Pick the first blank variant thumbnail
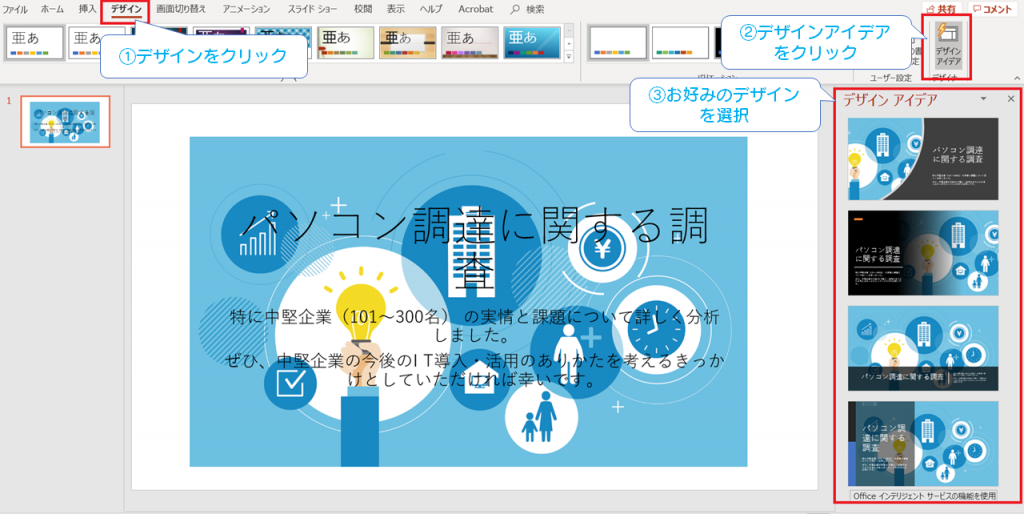Viewport: 1024px width, 514px height. pyautogui.click(x=618, y=42)
